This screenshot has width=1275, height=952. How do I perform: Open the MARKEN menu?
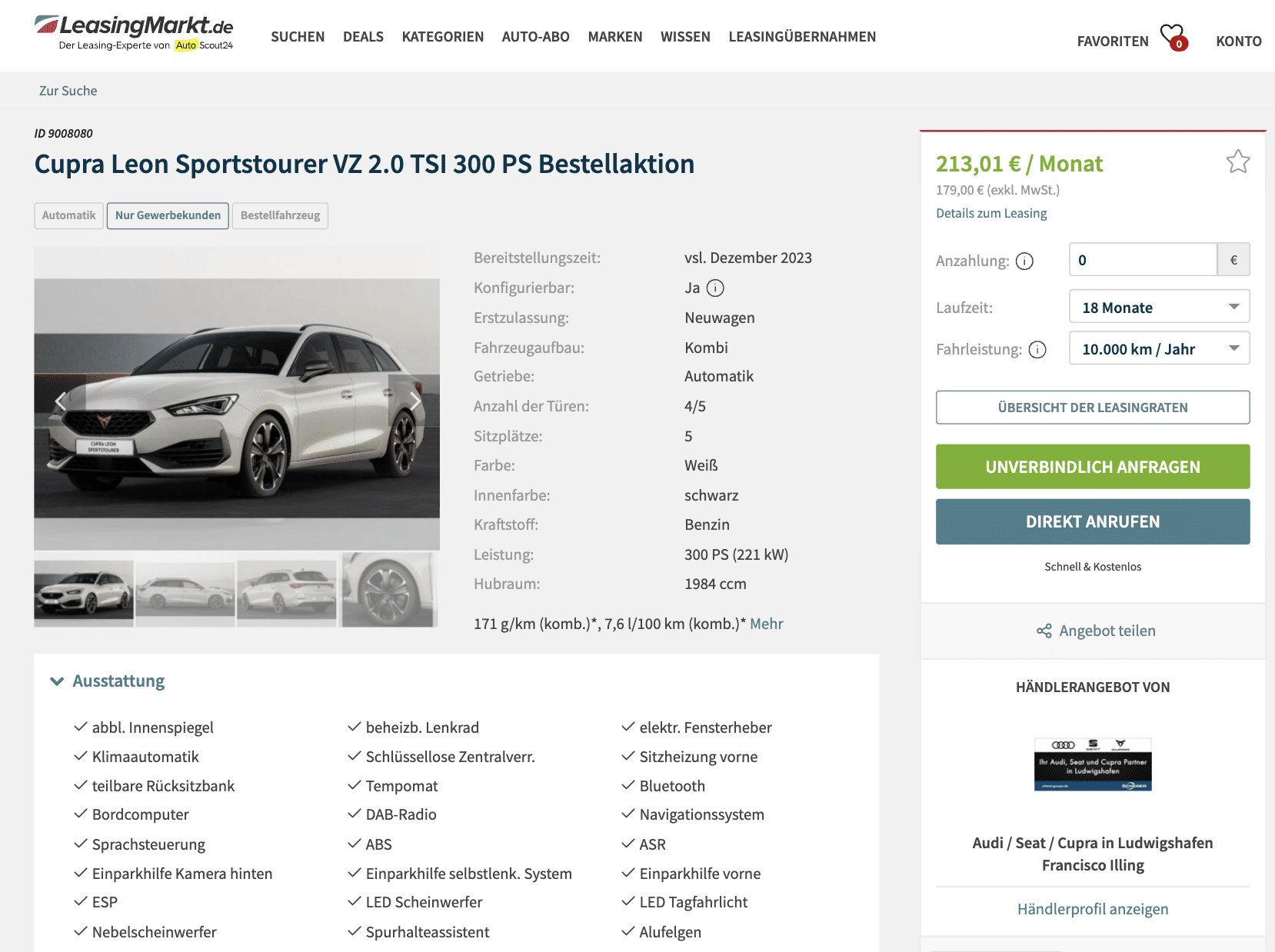(x=615, y=37)
